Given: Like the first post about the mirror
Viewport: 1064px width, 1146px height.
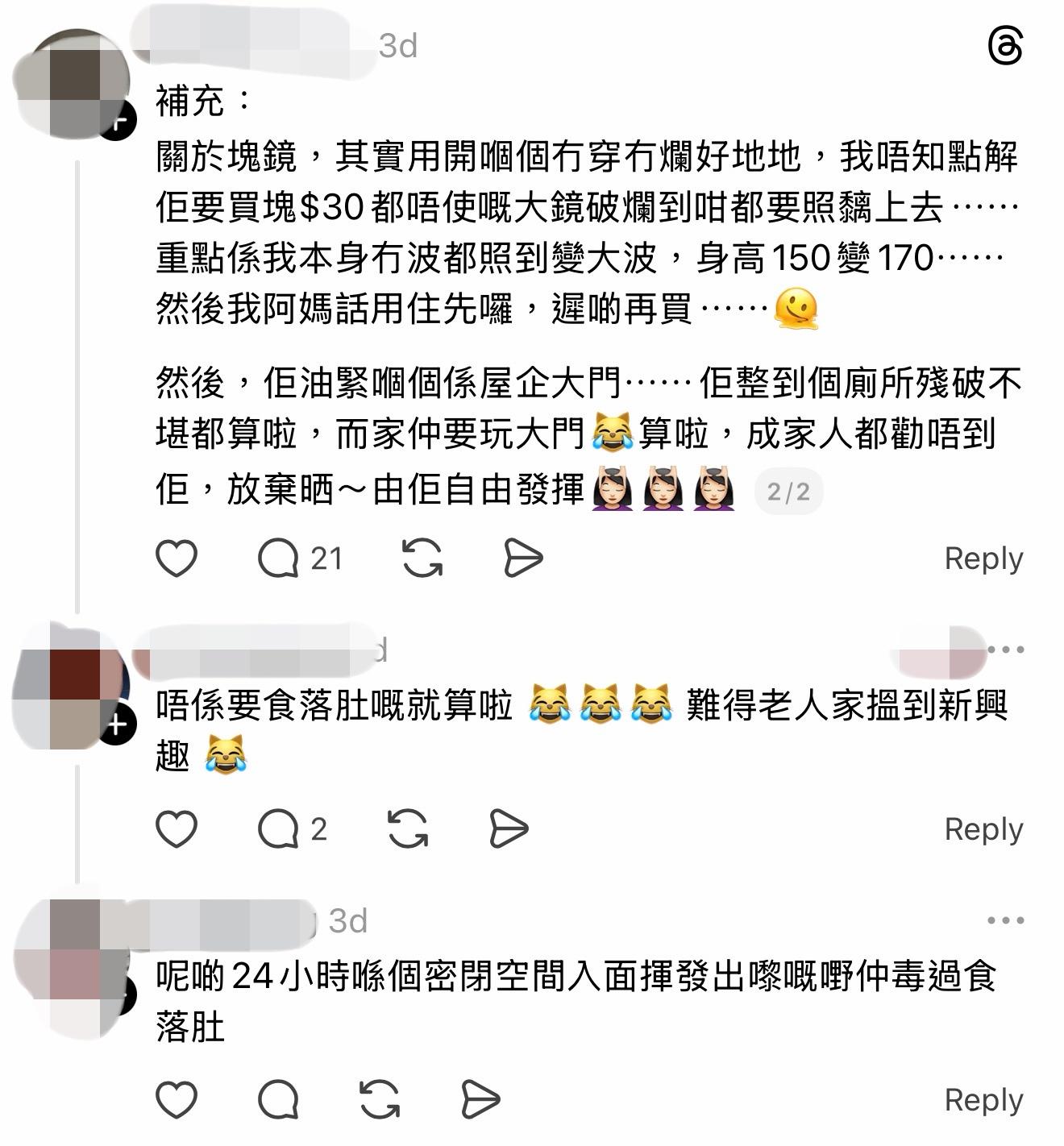Looking at the screenshot, I should point(177,558).
